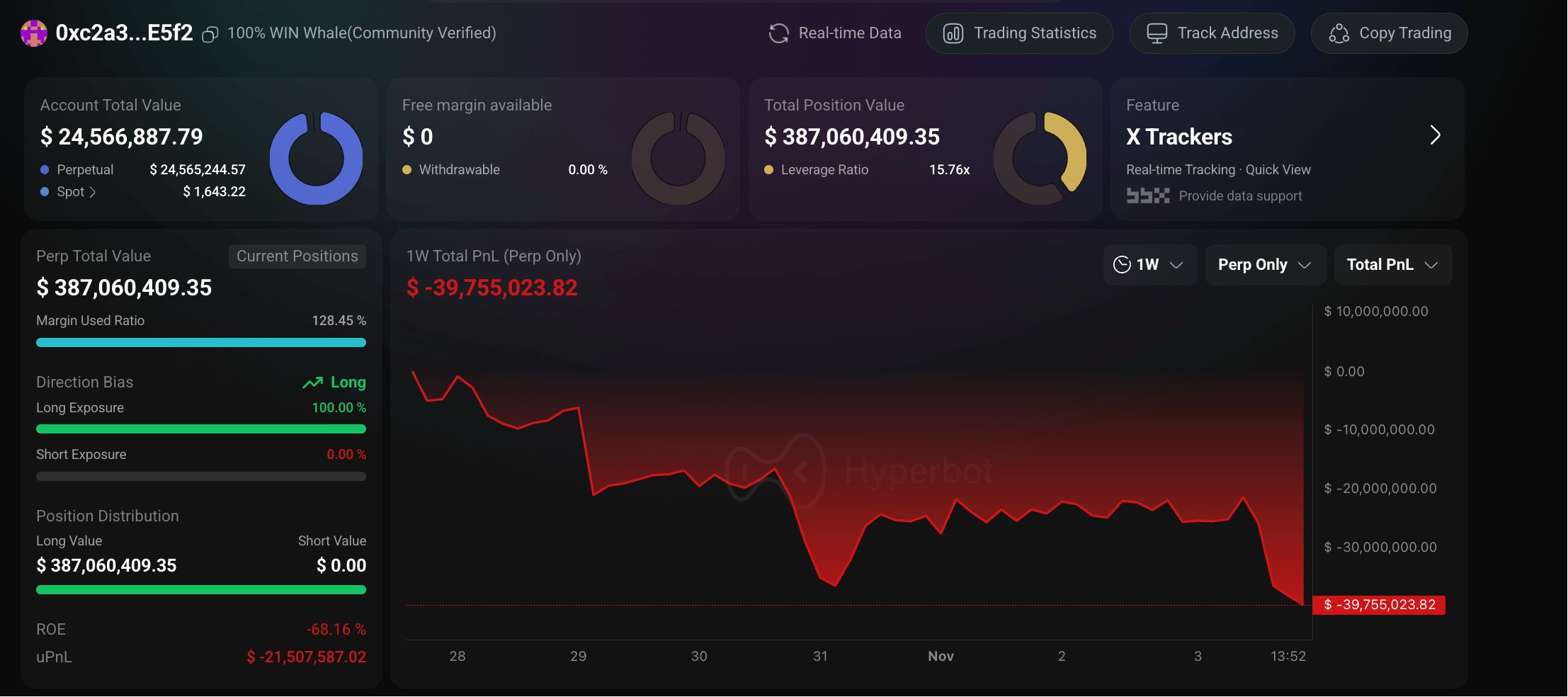Image resolution: width=1568 pixels, height=697 pixels.
Task: Click the monitor icon in Track Address
Action: point(1156,33)
